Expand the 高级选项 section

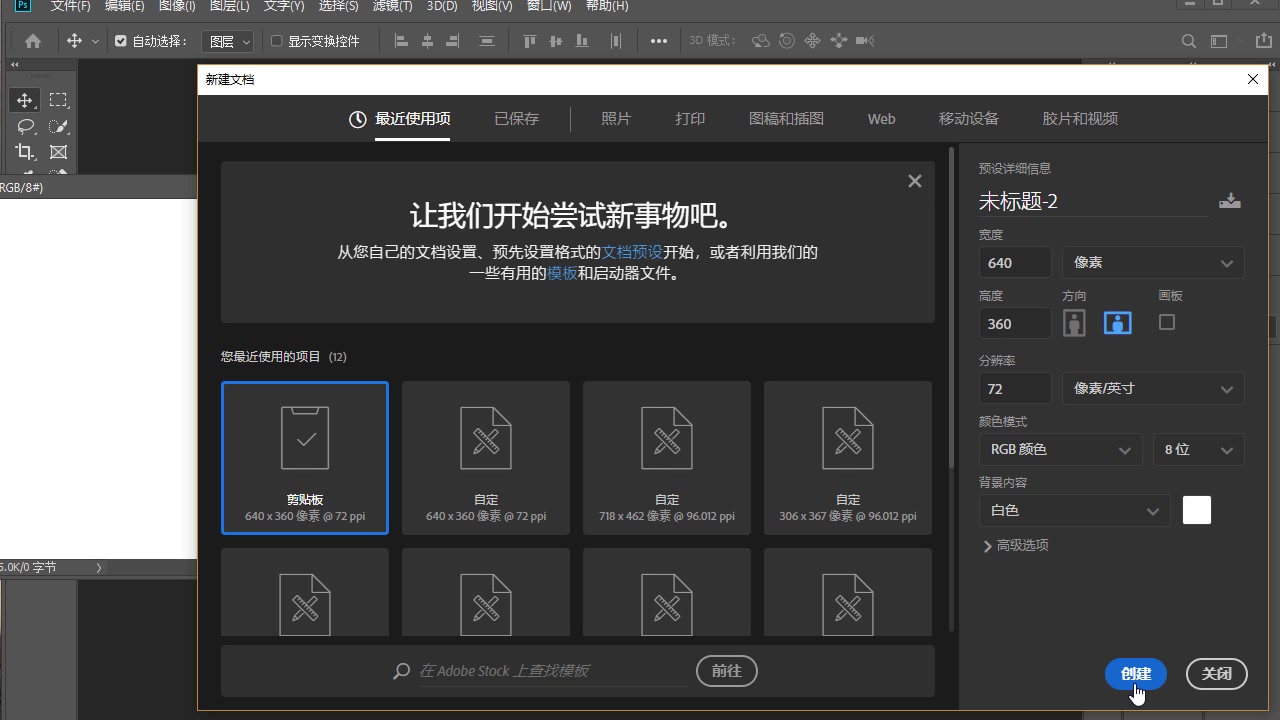point(1015,546)
